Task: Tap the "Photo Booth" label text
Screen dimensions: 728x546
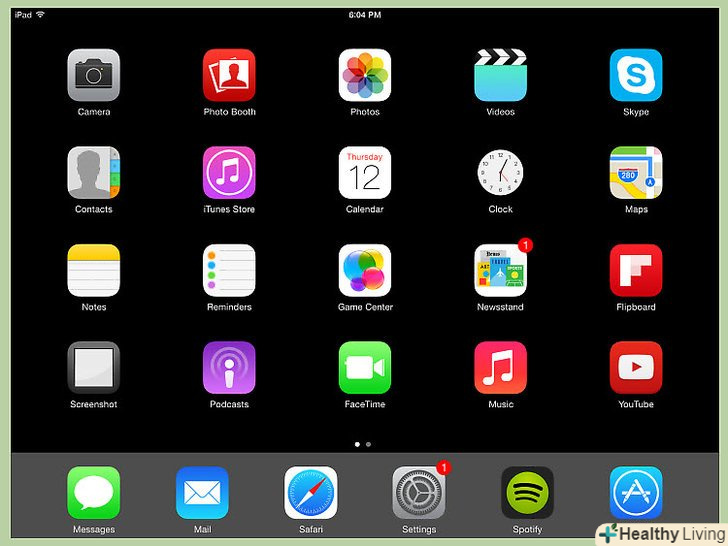Action: [229, 112]
